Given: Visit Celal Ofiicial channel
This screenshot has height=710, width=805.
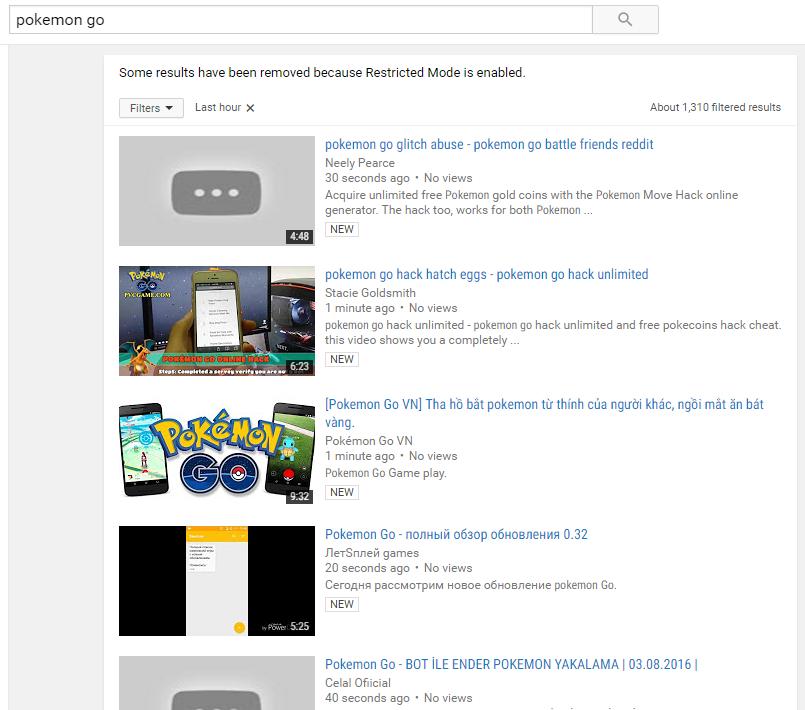Looking at the screenshot, I should click(x=357, y=683).
